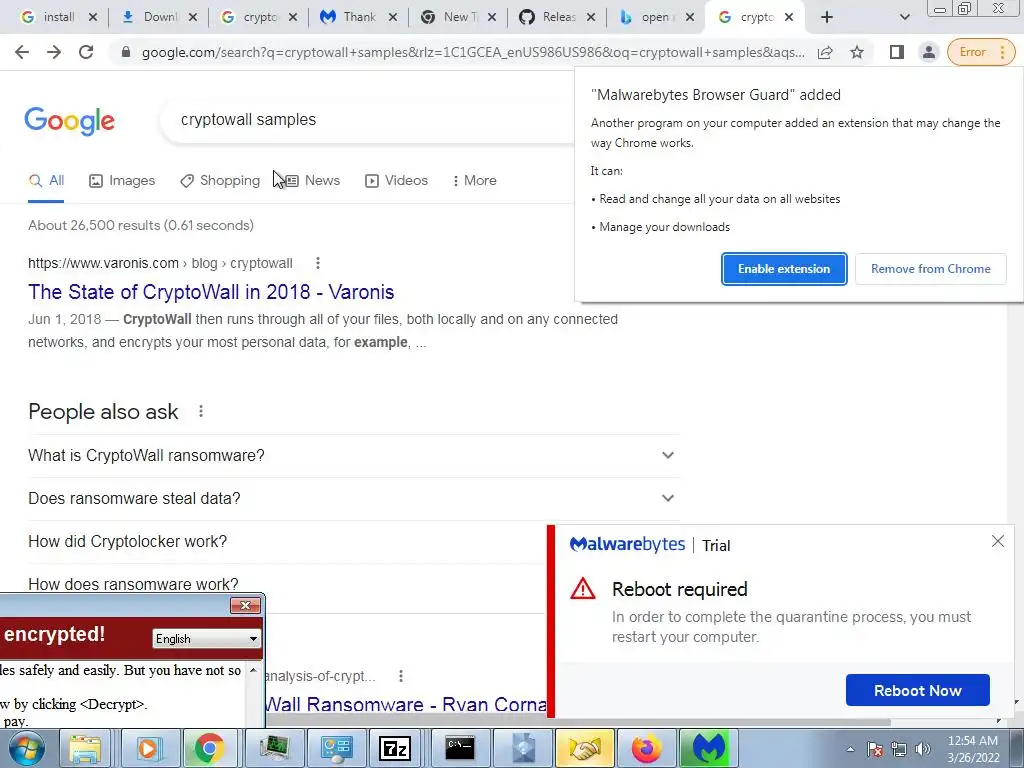The width and height of the screenshot is (1024, 768).
Task: Open Firefox from the taskbar
Action: coord(646,748)
